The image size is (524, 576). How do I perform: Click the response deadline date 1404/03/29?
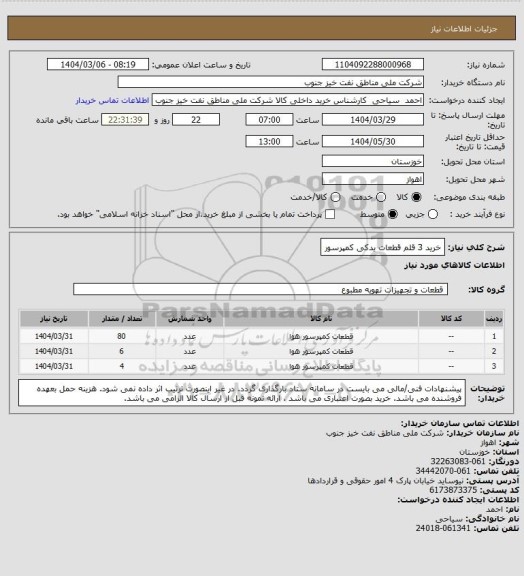click(373, 120)
